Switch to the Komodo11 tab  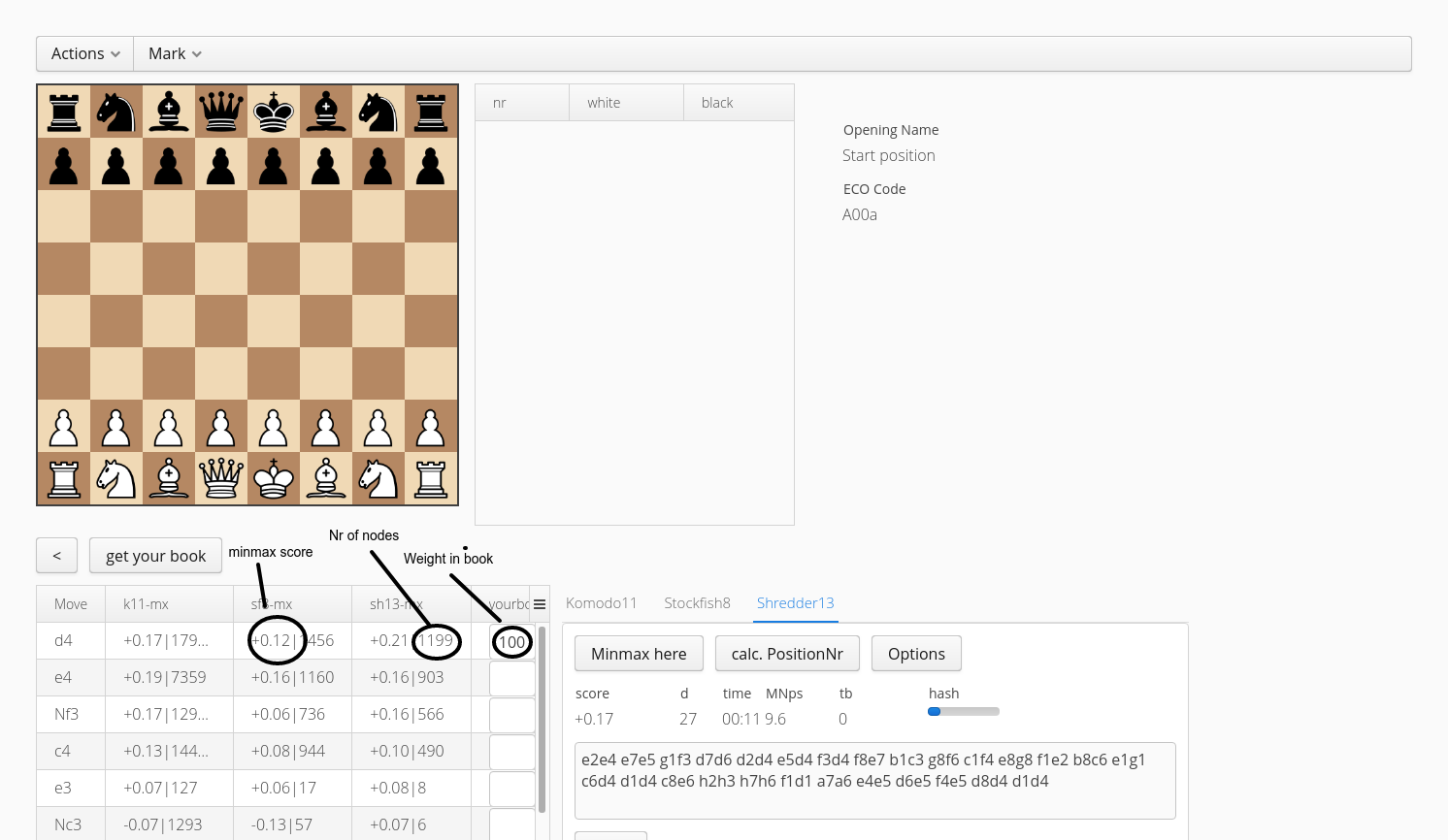click(602, 603)
